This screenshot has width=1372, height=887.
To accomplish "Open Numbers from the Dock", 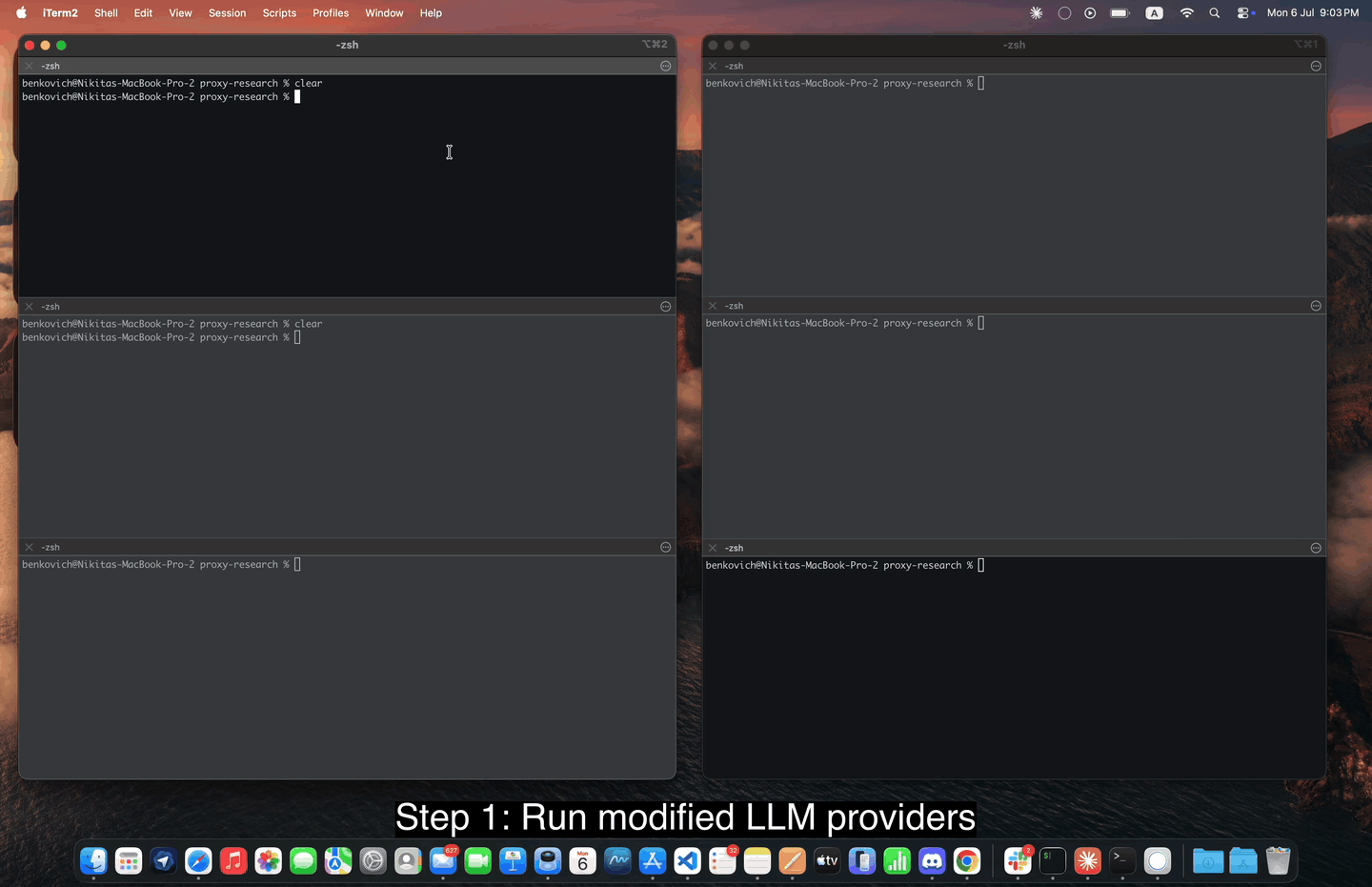I will click(x=898, y=861).
